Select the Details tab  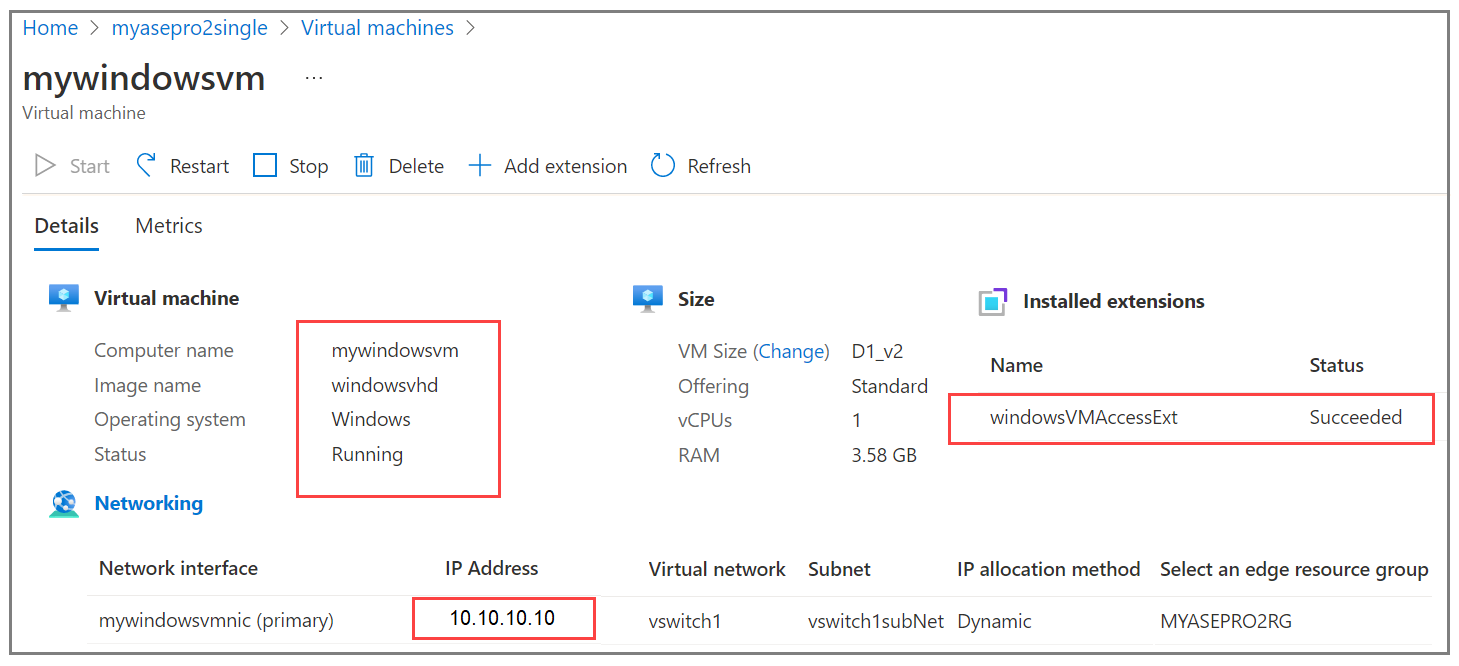tap(66, 225)
